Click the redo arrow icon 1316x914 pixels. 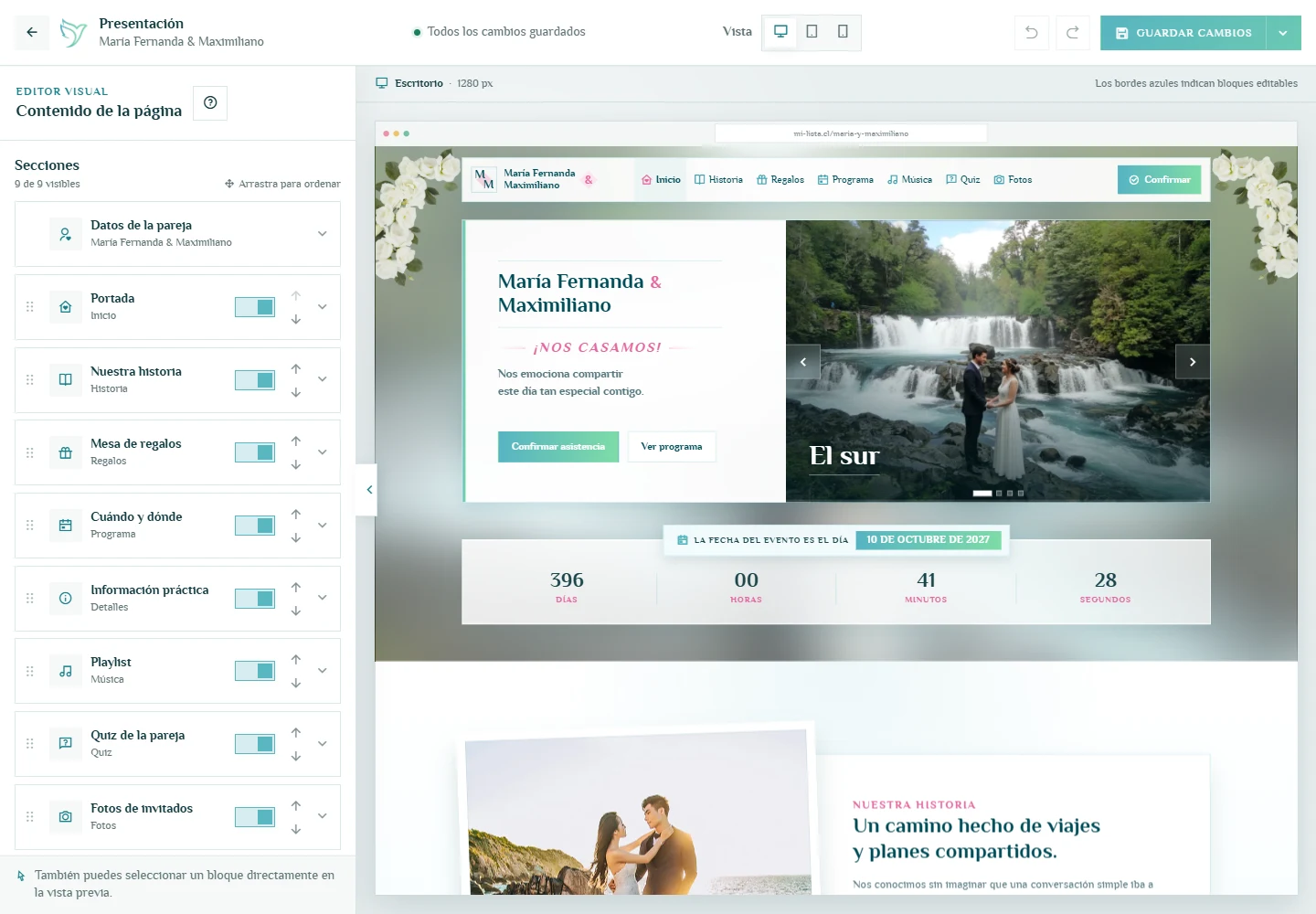pyautogui.click(x=1073, y=33)
